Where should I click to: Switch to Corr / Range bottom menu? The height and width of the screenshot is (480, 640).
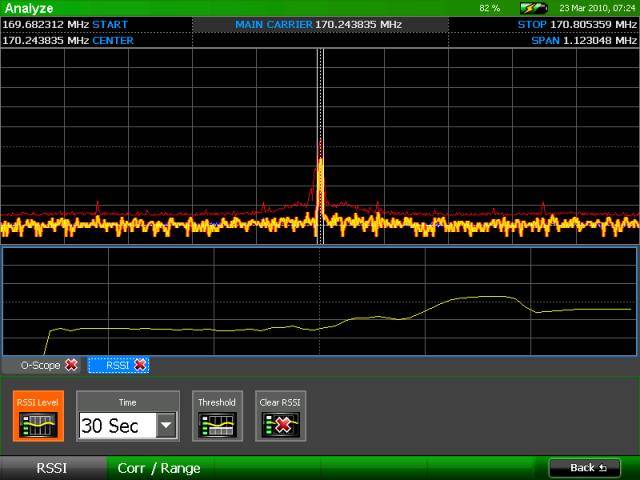159,468
